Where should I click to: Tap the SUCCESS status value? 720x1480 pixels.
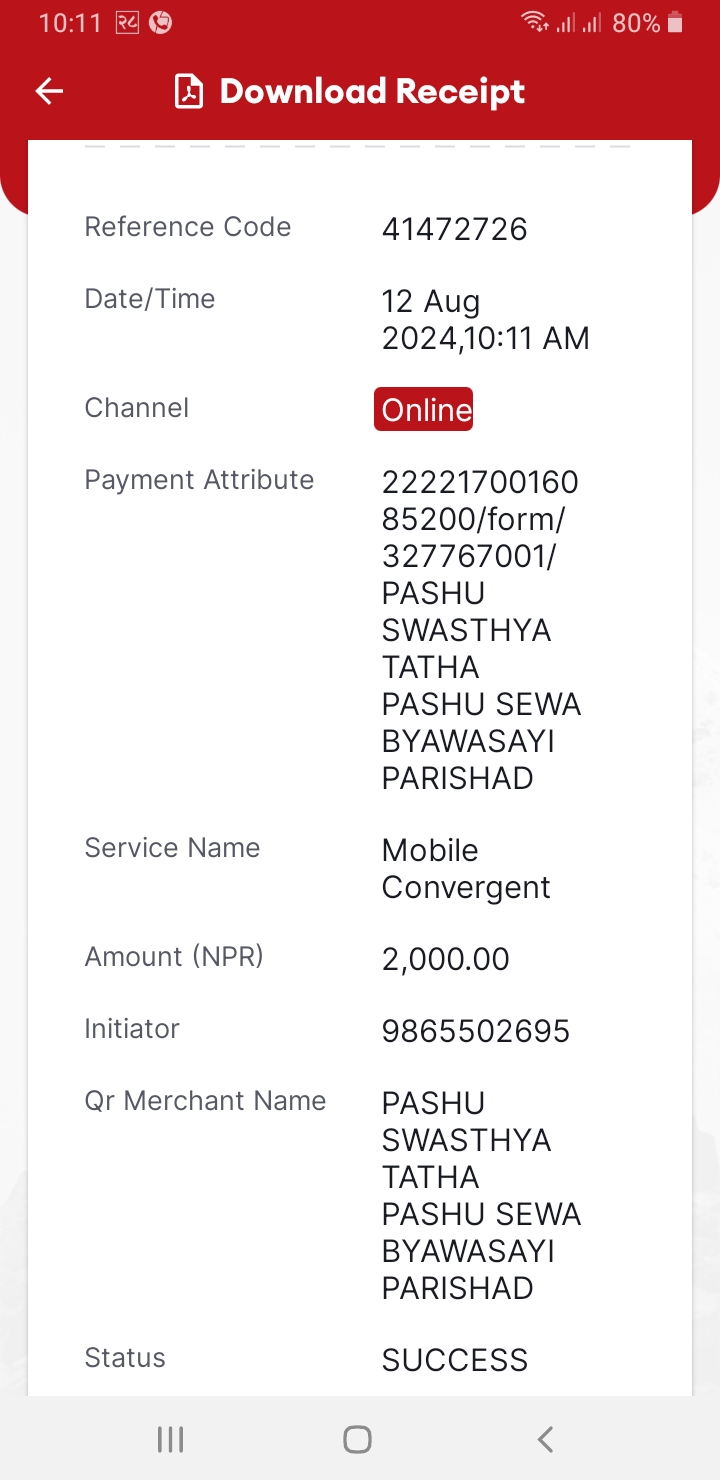(455, 1360)
